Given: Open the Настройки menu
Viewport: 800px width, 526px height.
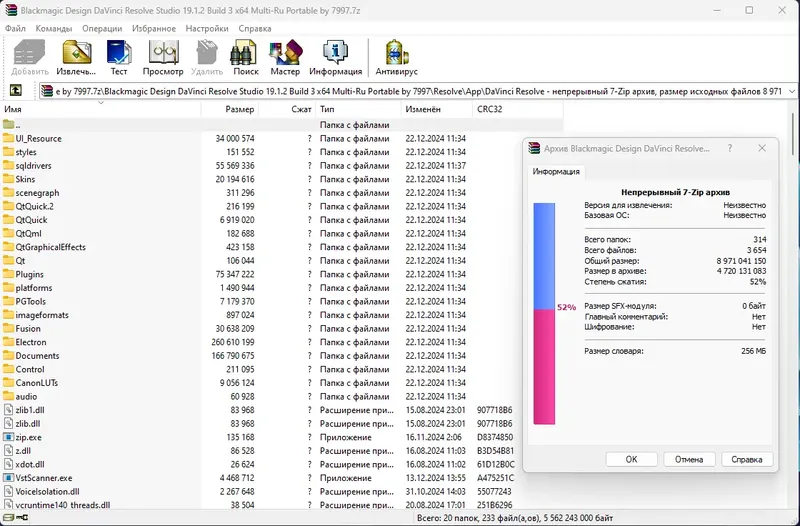Looking at the screenshot, I should tap(207, 29).
